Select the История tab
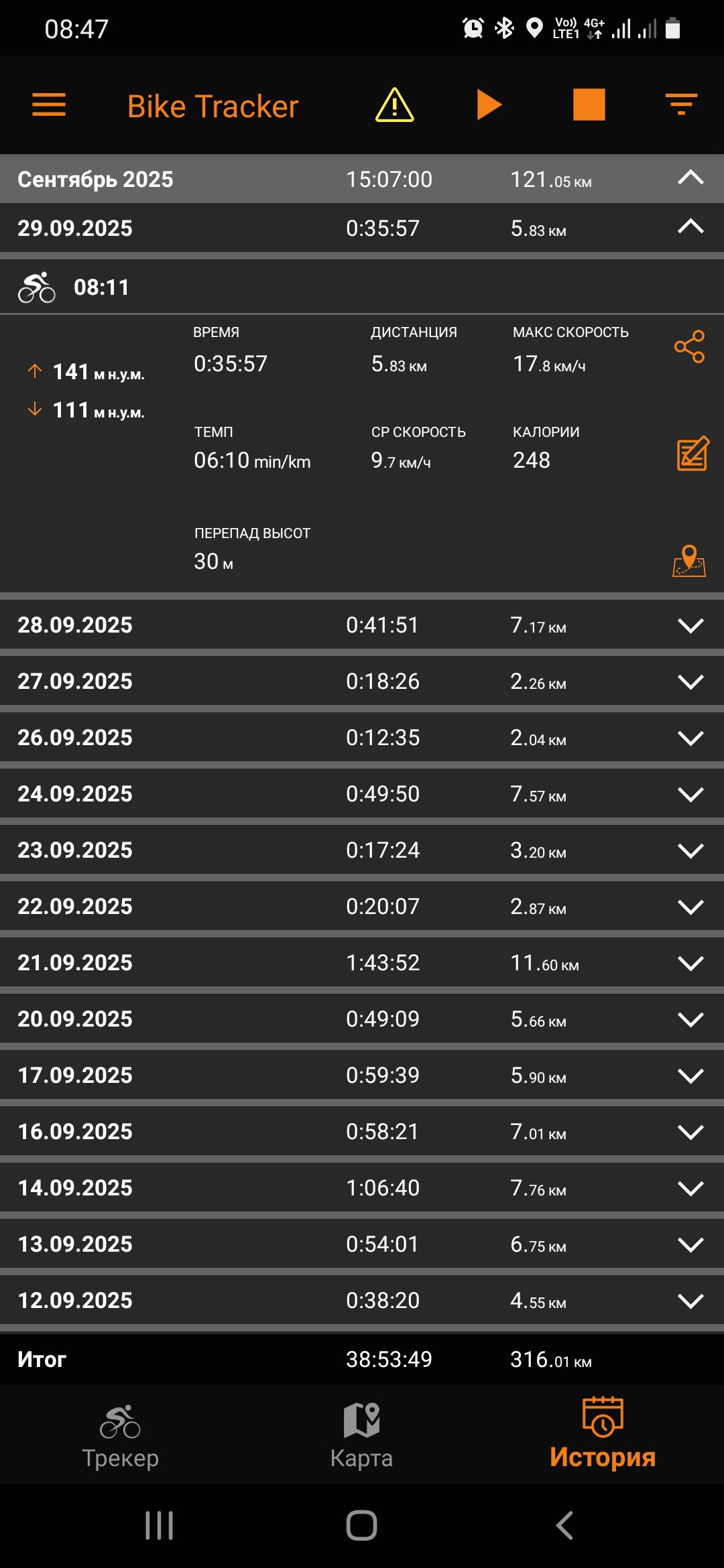This screenshot has height=1568, width=724. pos(603,1435)
